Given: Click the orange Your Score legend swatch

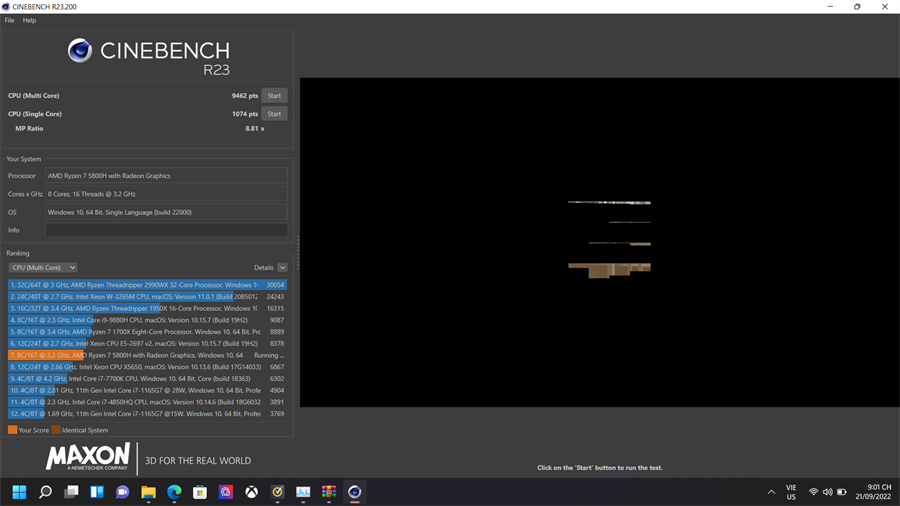Looking at the screenshot, I should coord(12,430).
